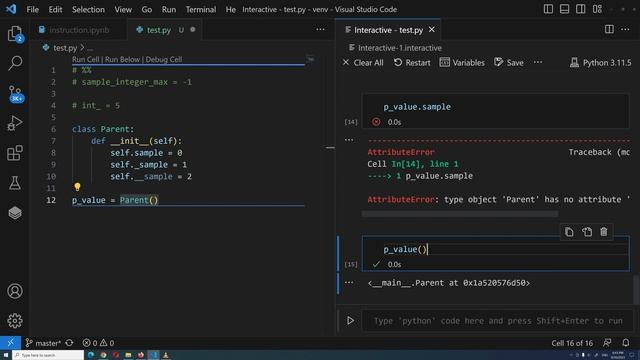Image resolution: width=640 pixels, height=360 pixels.
Task: Open the Accounts menu icon
Action: click(15, 291)
